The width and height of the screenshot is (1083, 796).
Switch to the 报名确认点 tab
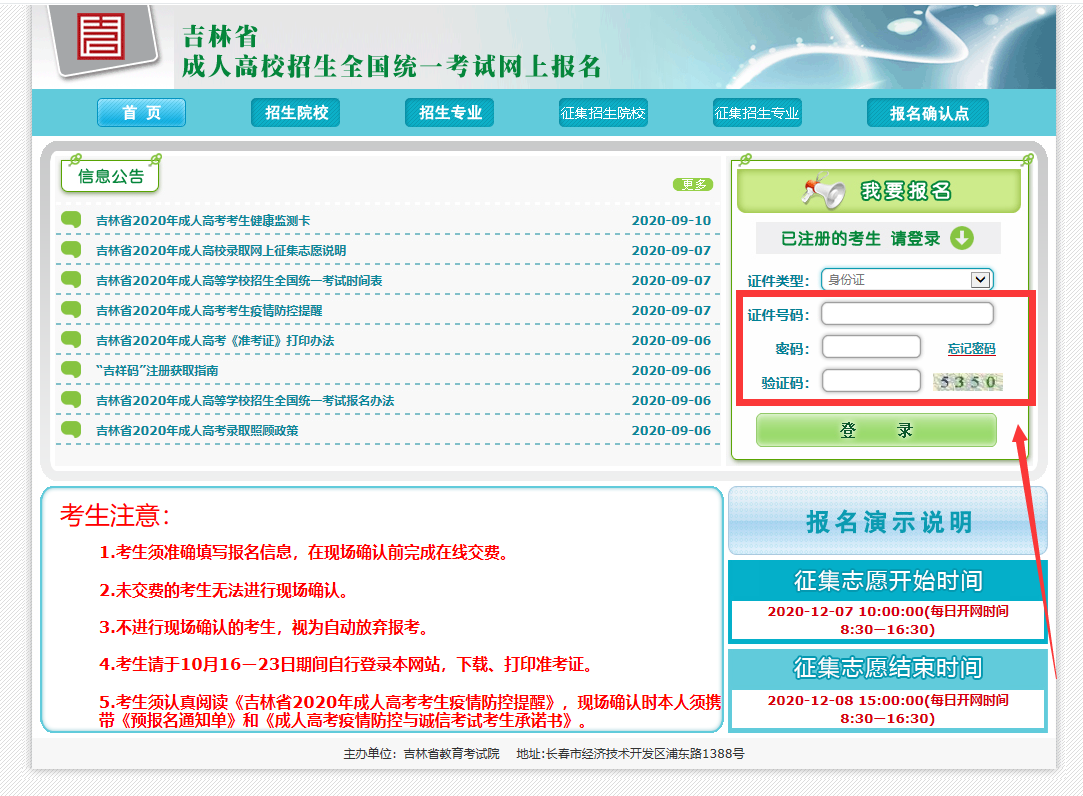928,113
